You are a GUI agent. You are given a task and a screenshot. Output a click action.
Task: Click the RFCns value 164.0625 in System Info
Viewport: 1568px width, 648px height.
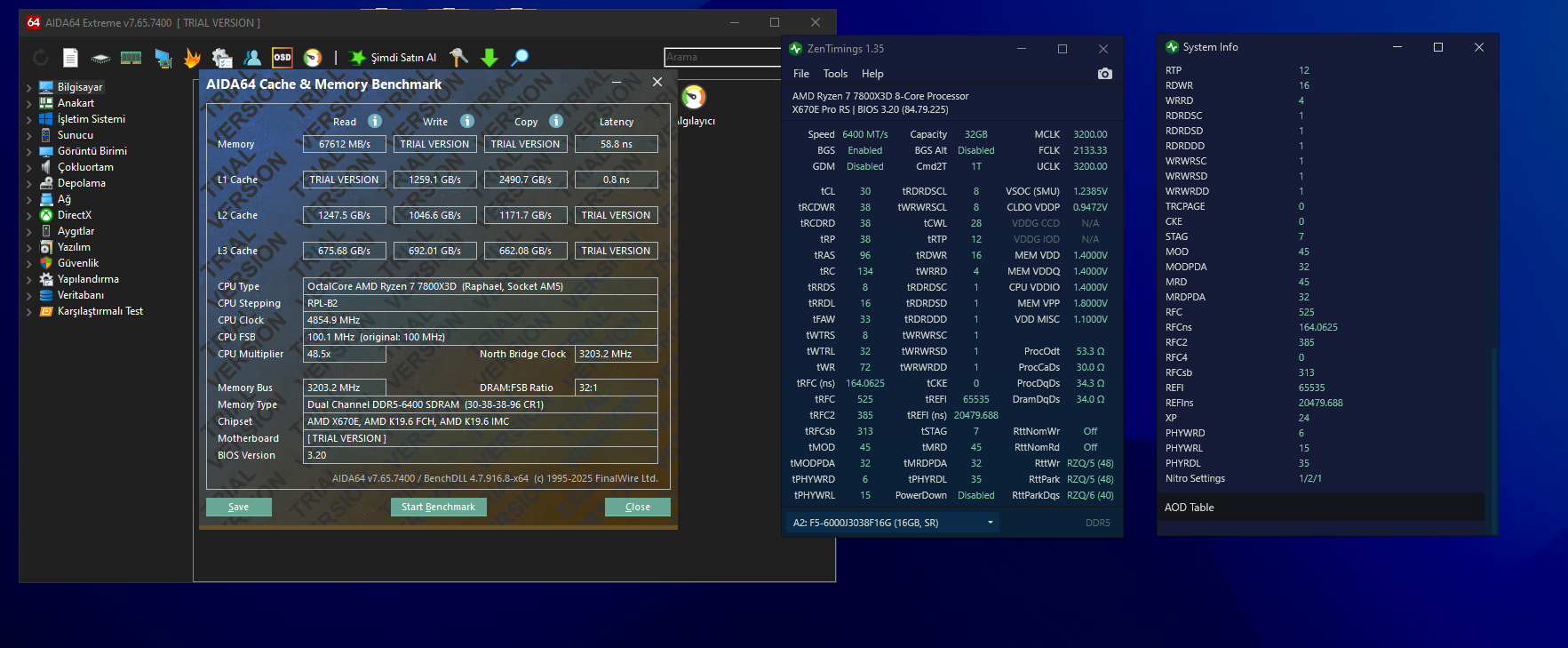click(x=1318, y=327)
